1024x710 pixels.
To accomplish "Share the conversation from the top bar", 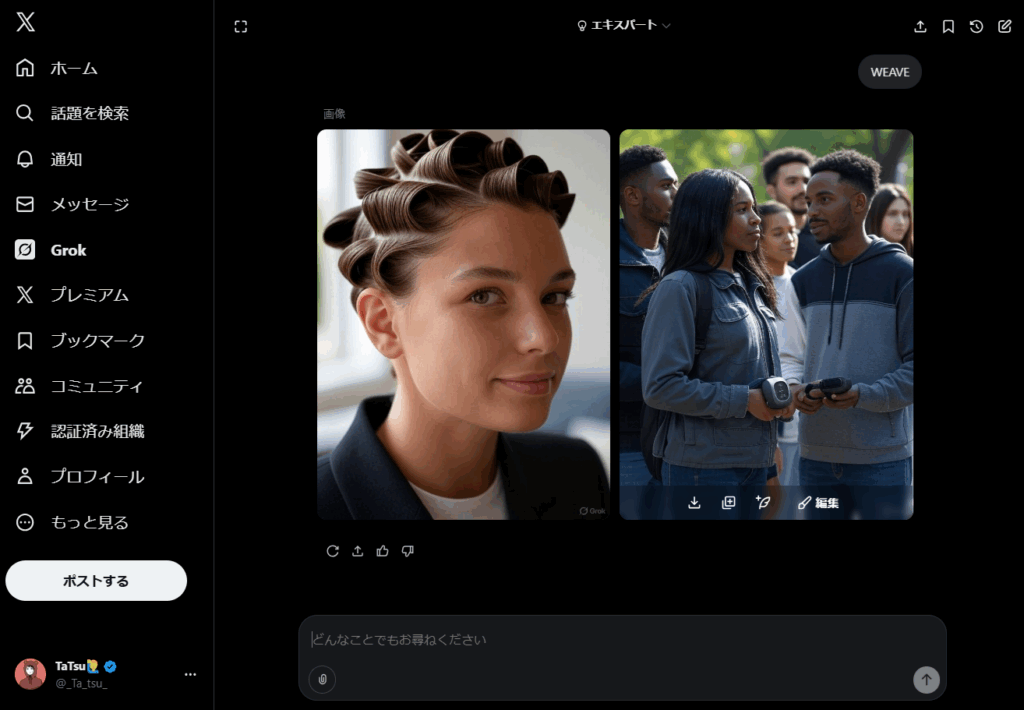I will pos(920,27).
